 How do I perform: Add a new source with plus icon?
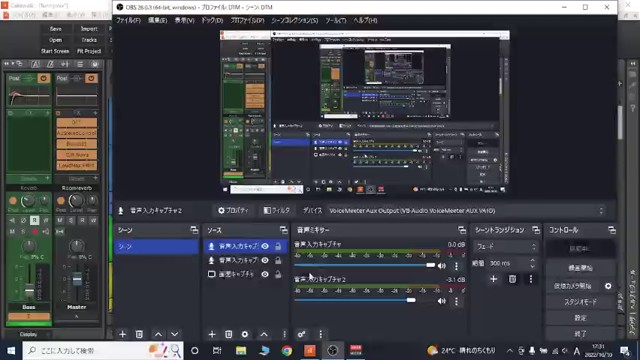click(211, 334)
